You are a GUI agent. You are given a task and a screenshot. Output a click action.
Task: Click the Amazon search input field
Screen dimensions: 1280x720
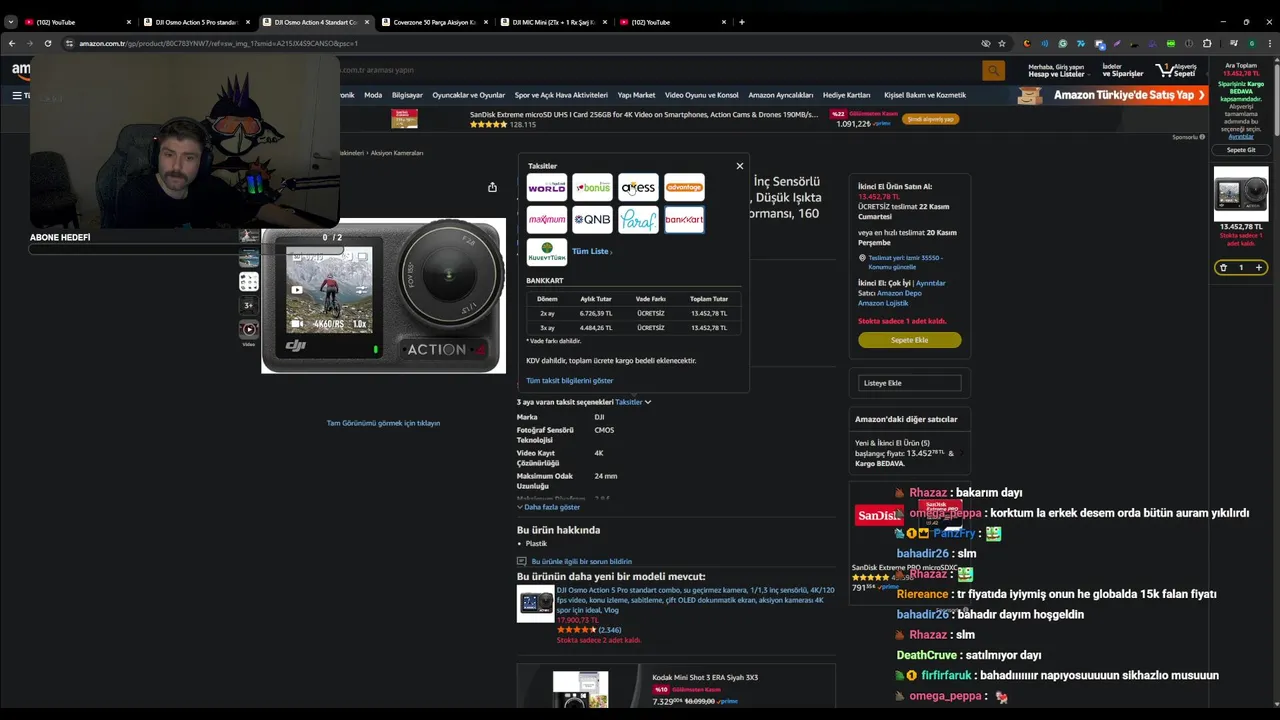(x=660, y=70)
